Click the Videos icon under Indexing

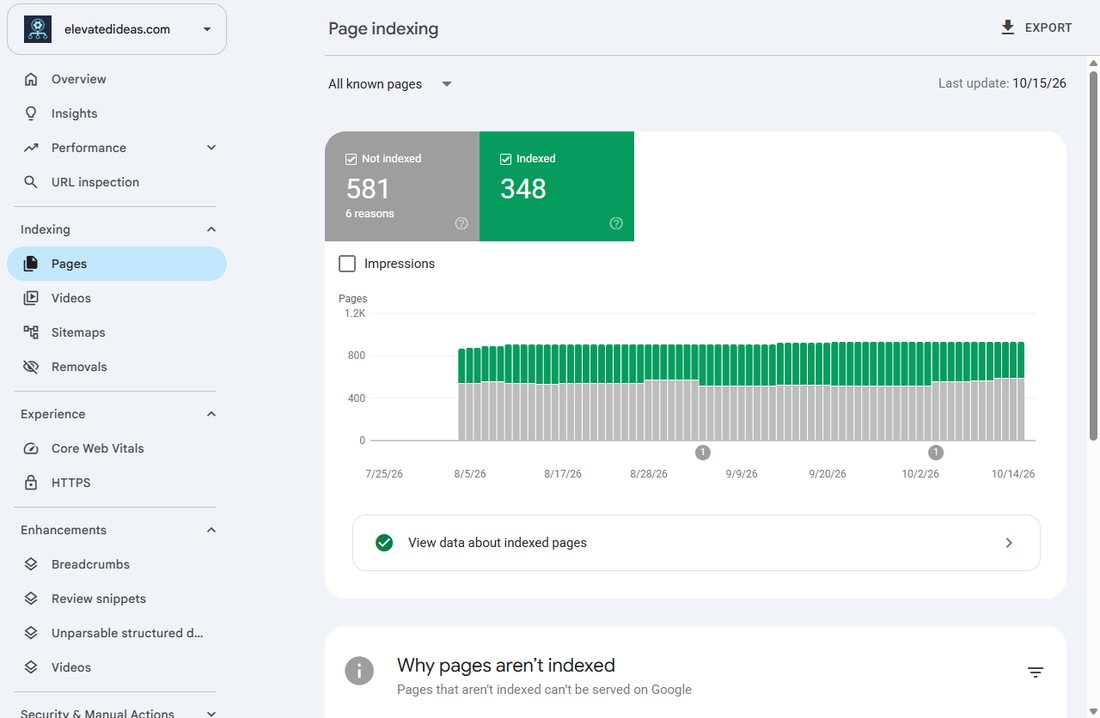pyautogui.click(x=31, y=298)
